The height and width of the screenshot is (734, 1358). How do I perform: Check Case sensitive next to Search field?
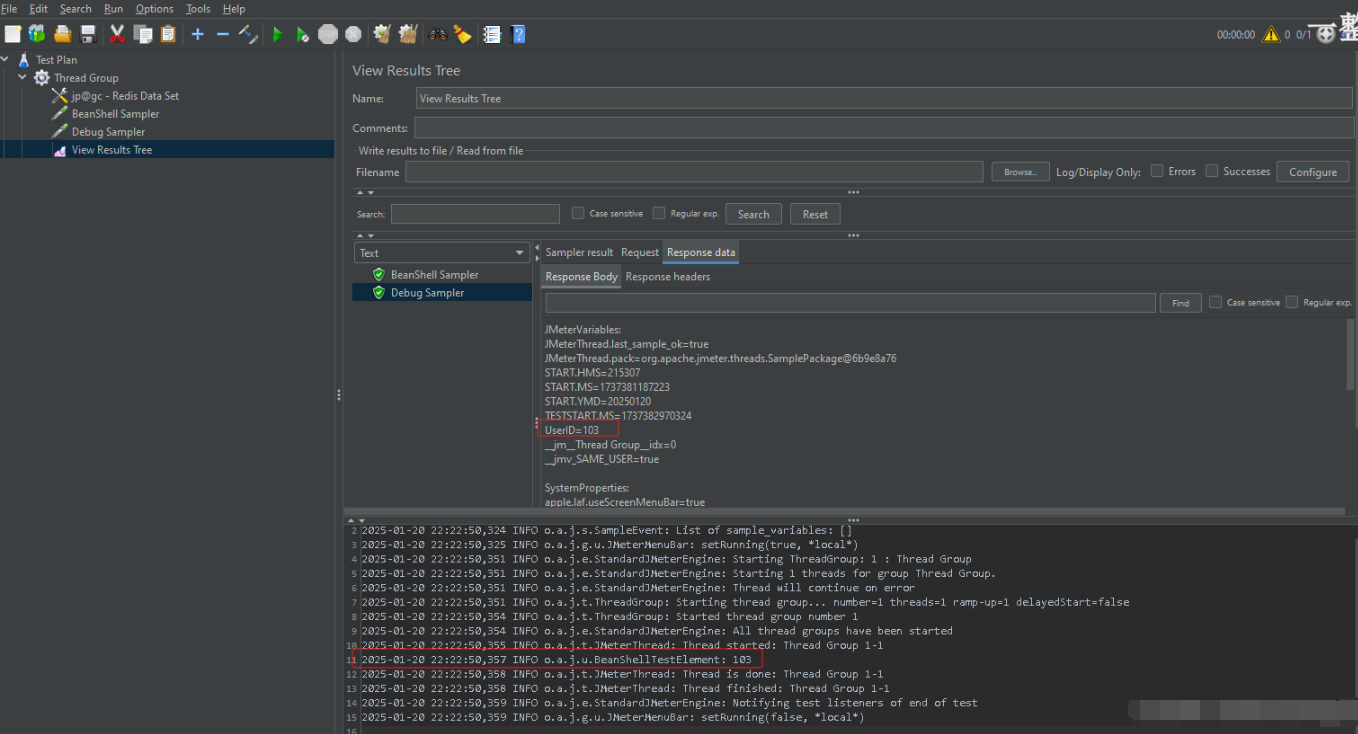tap(576, 213)
